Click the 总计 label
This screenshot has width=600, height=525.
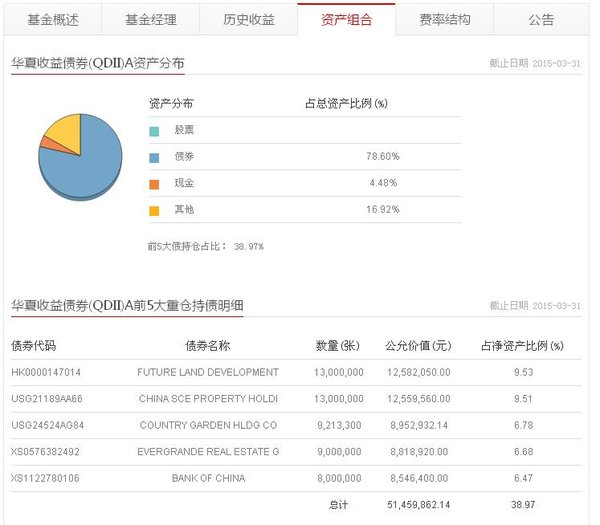(x=338, y=505)
